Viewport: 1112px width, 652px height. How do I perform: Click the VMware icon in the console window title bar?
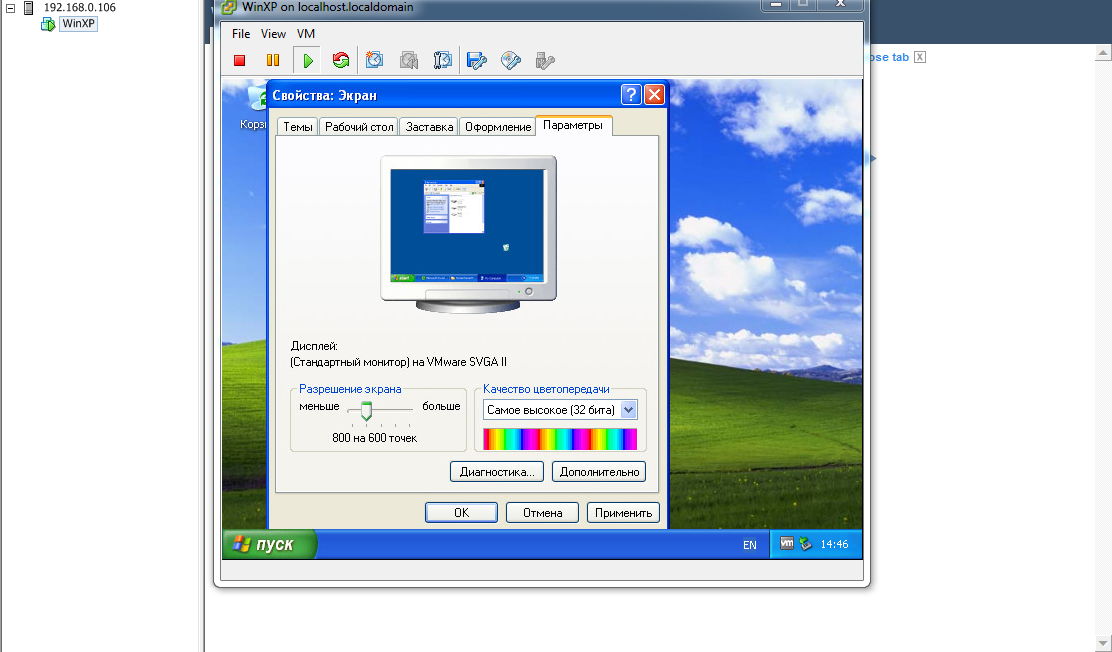click(x=229, y=8)
